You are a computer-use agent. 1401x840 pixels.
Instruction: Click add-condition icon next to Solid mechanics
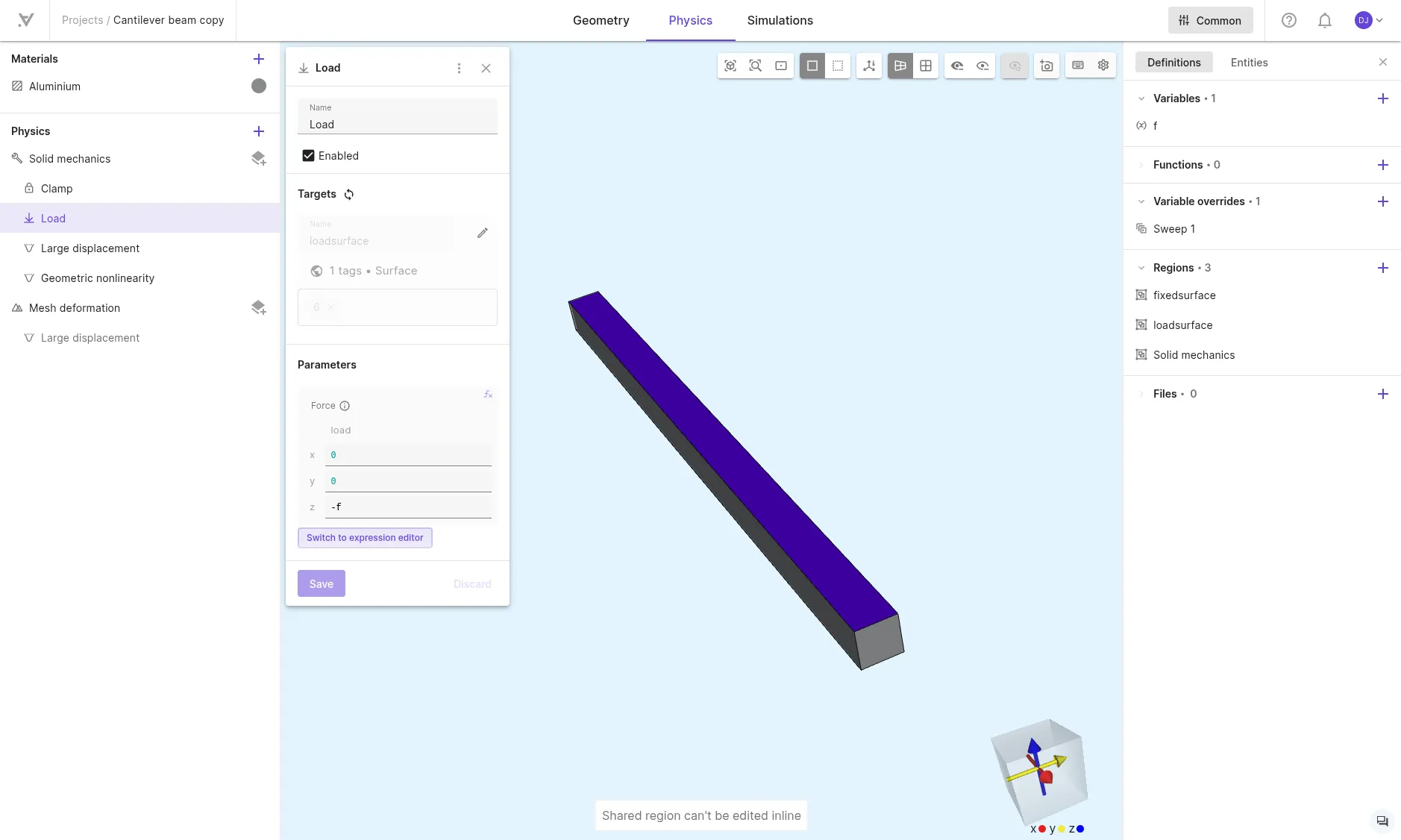(x=259, y=159)
